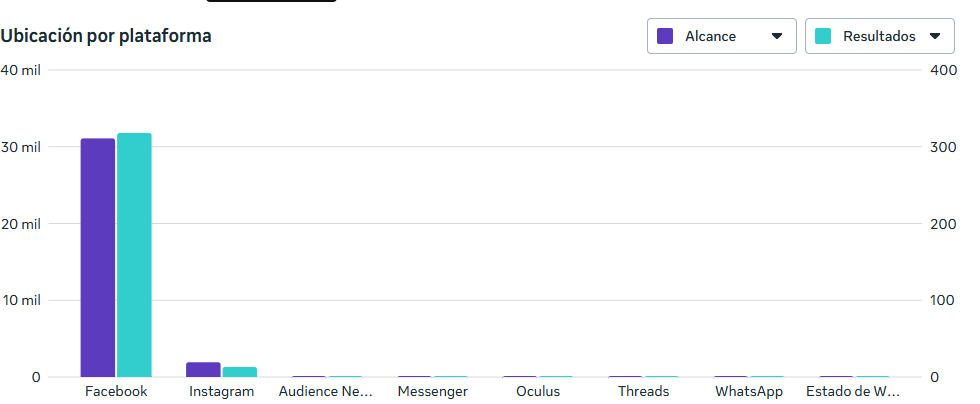This screenshot has height=404, width=980.
Task: Open the Resultados metric dropdown
Action: (878, 36)
